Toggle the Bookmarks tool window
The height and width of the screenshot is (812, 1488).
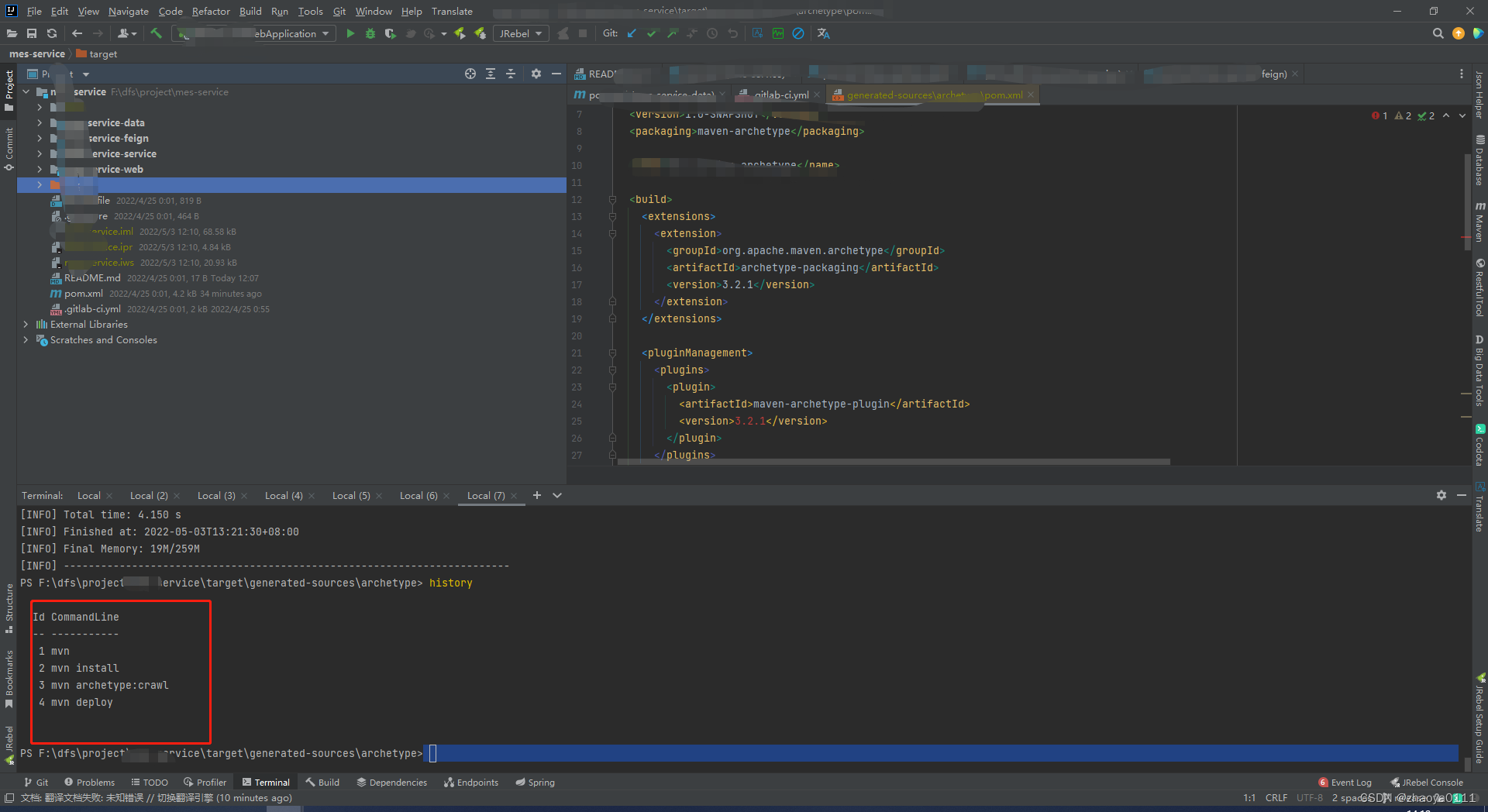pyautogui.click(x=9, y=679)
